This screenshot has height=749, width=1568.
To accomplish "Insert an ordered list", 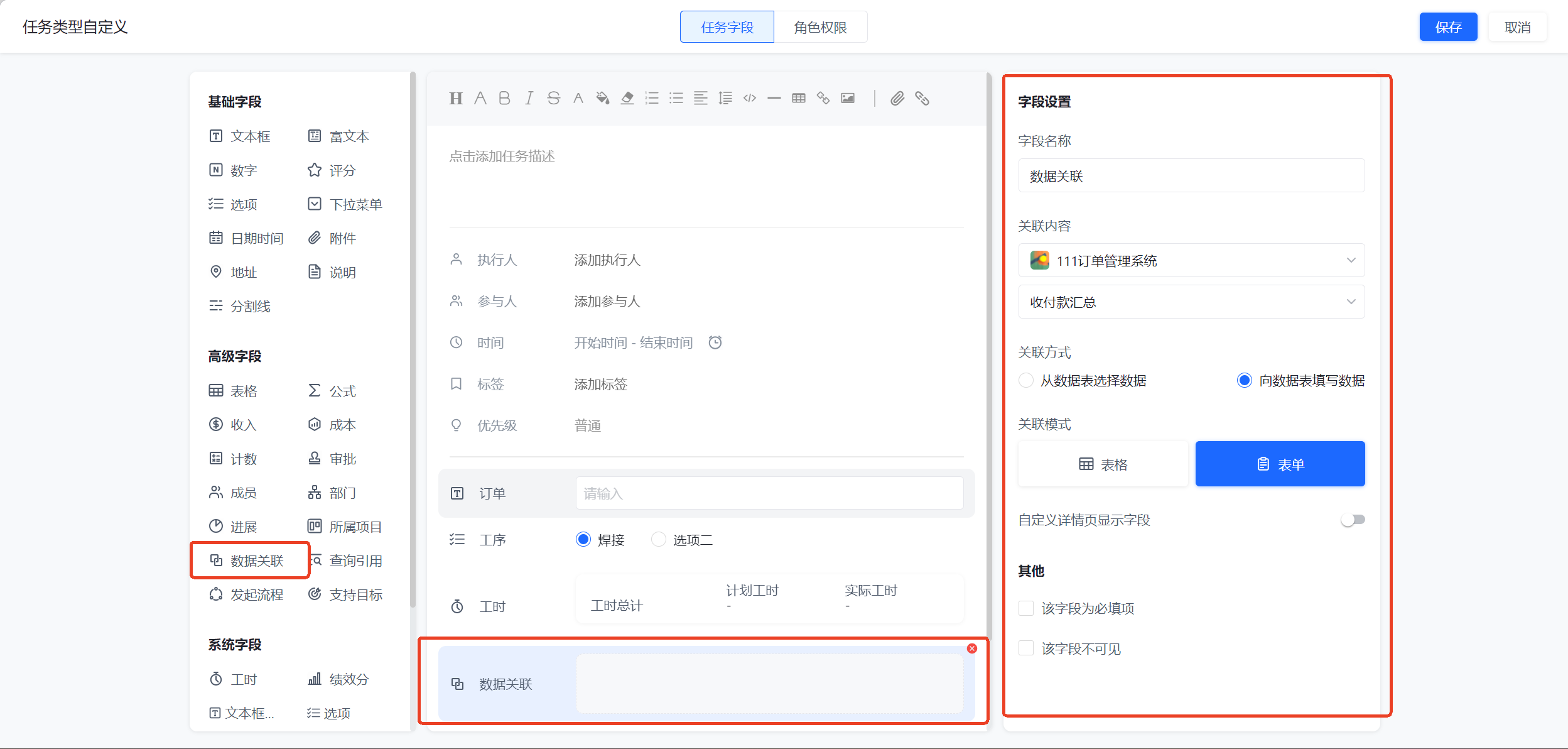I will (652, 98).
